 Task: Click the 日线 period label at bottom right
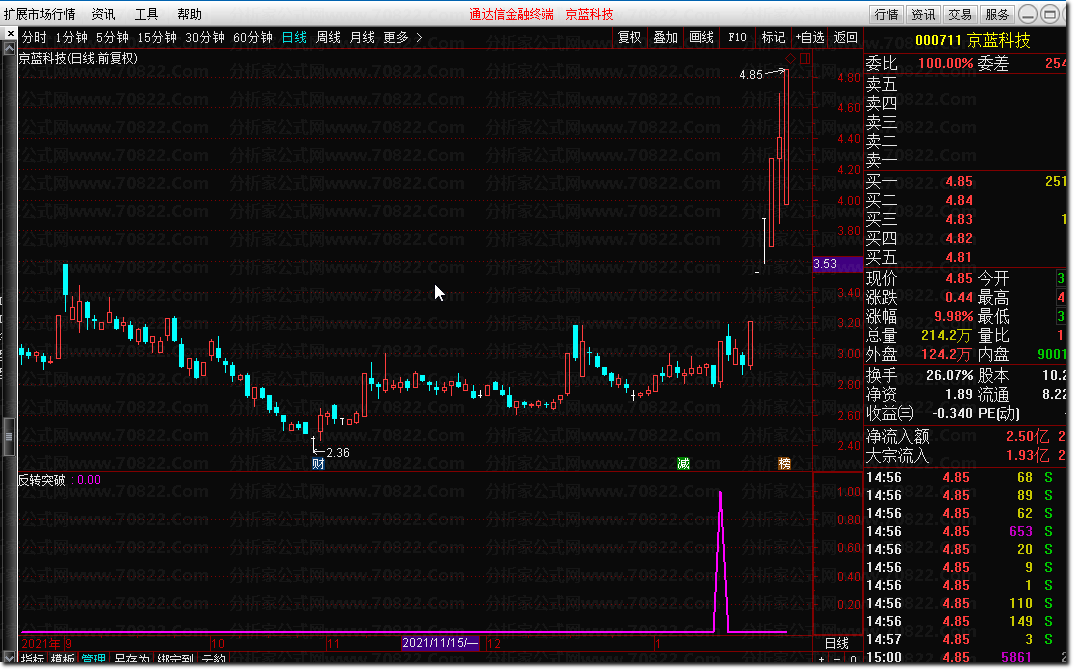(836, 643)
